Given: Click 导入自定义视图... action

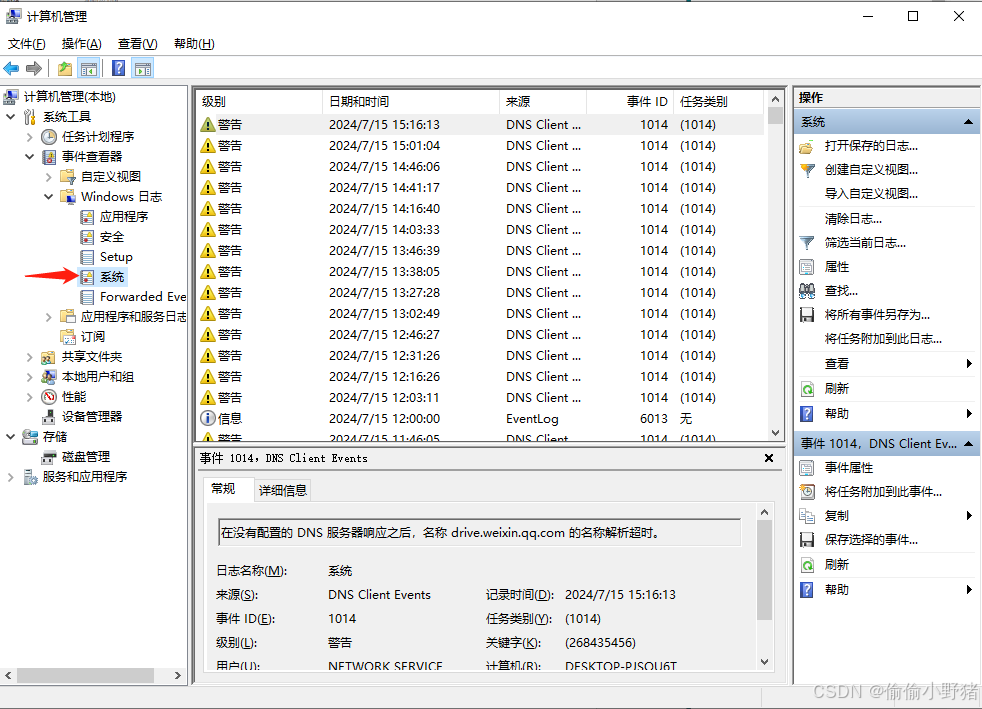Looking at the screenshot, I should (x=871, y=194).
